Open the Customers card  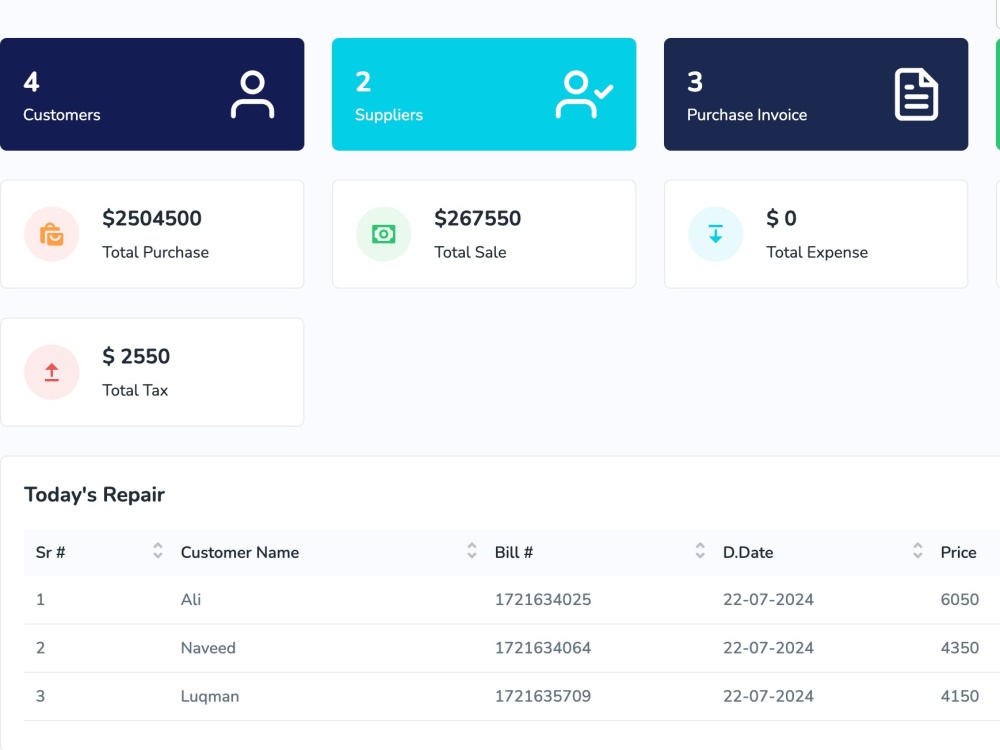[152, 94]
